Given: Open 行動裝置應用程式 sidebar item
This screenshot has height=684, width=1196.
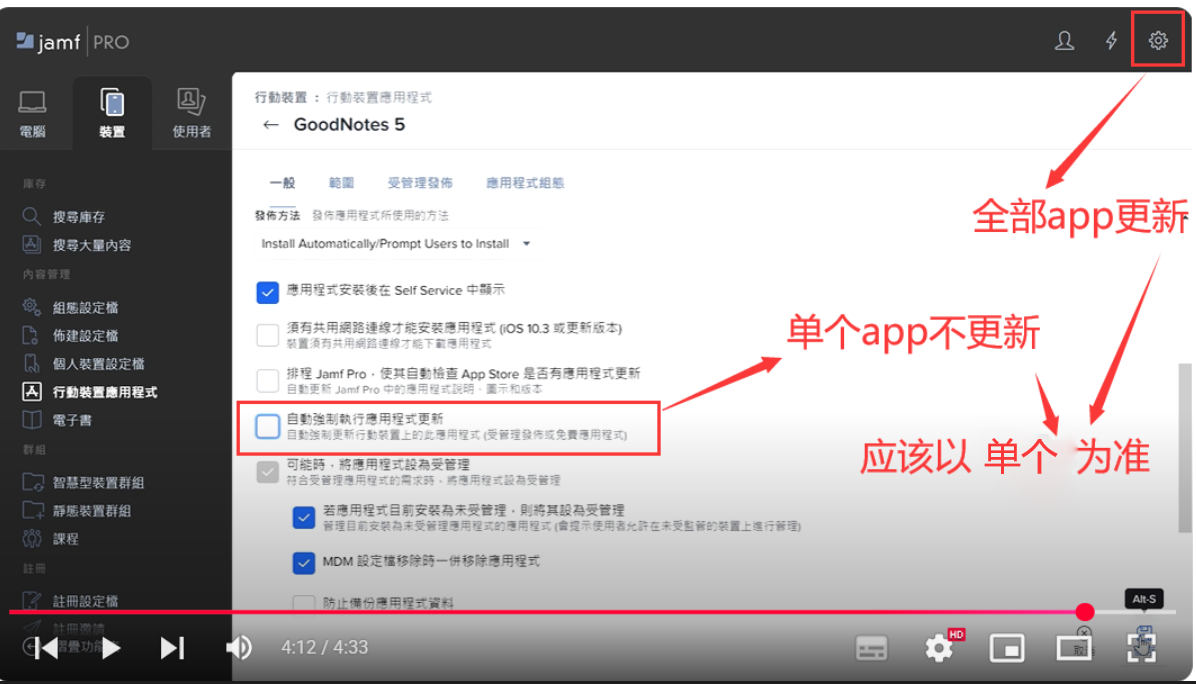Looking at the screenshot, I should click(x=104, y=392).
